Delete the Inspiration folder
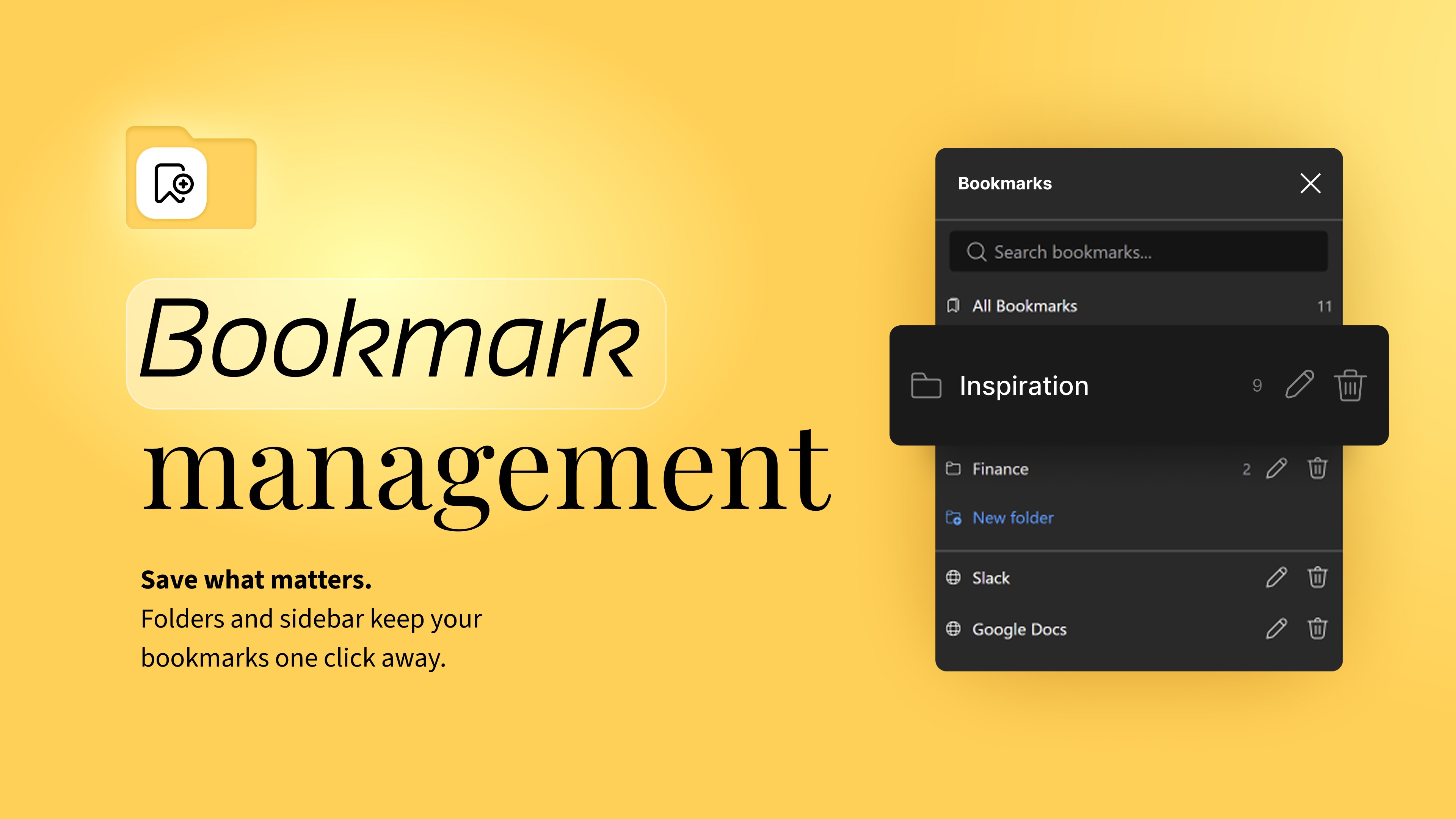1456x819 pixels. [x=1350, y=386]
